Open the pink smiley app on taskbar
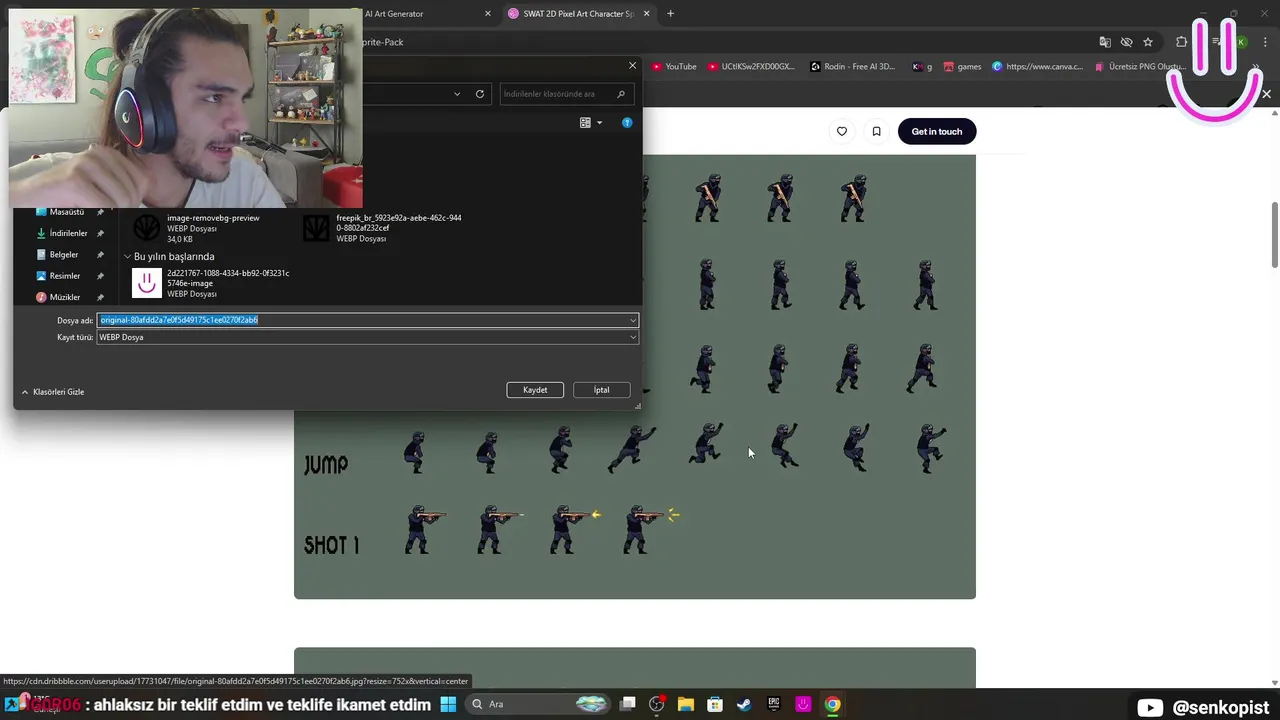Viewport: 1280px width, 720px height. coord(803,704)
